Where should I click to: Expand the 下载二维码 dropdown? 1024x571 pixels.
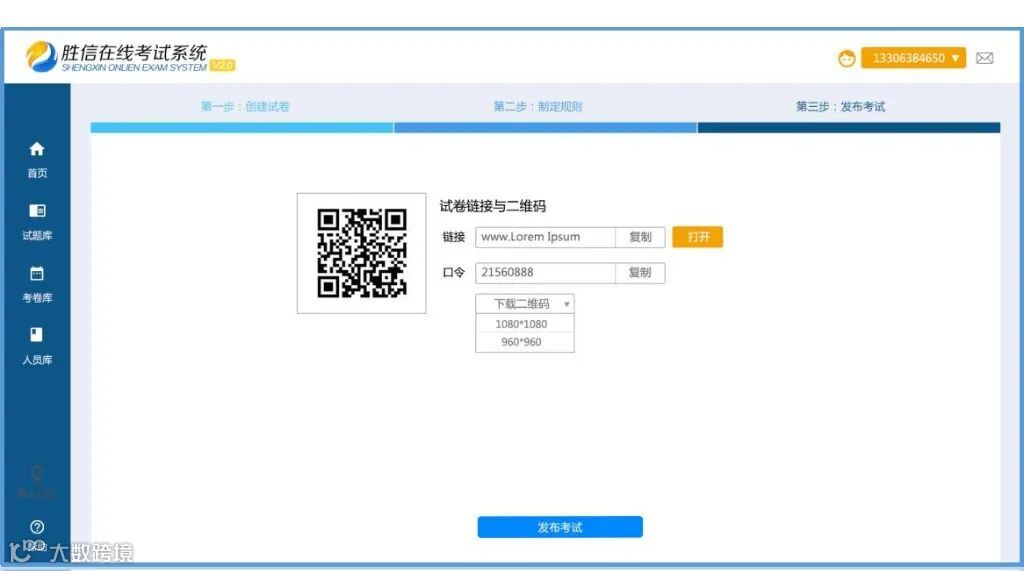524,304
